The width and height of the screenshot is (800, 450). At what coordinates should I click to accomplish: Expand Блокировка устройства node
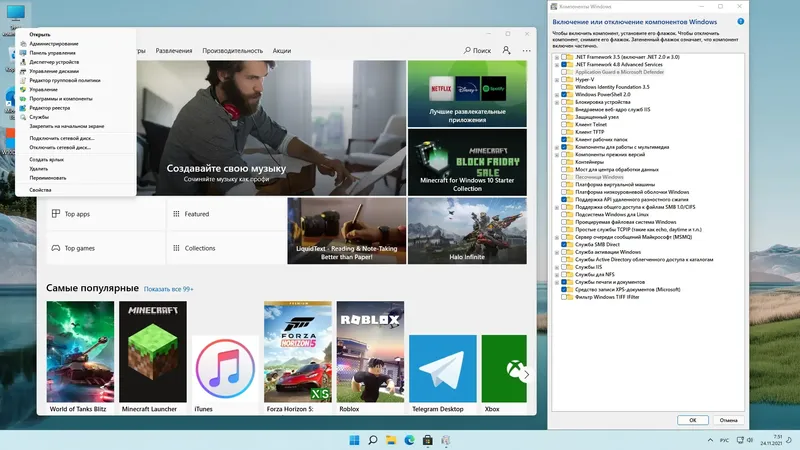557,102
